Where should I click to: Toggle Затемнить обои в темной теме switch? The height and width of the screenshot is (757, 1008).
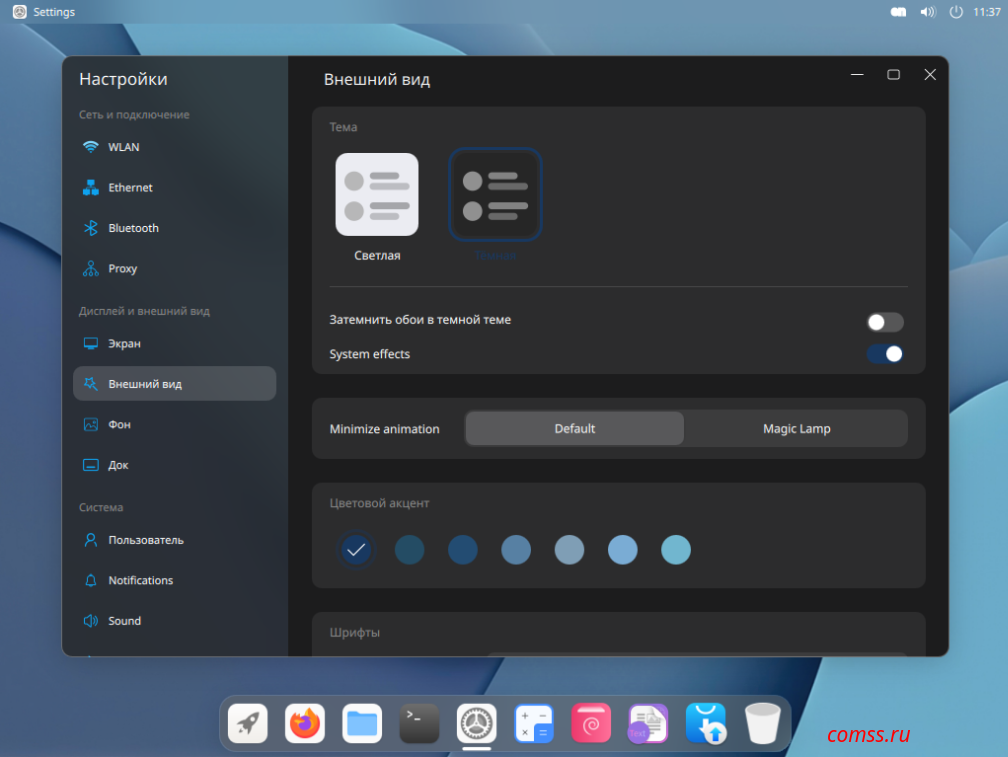tap(885, 322)
